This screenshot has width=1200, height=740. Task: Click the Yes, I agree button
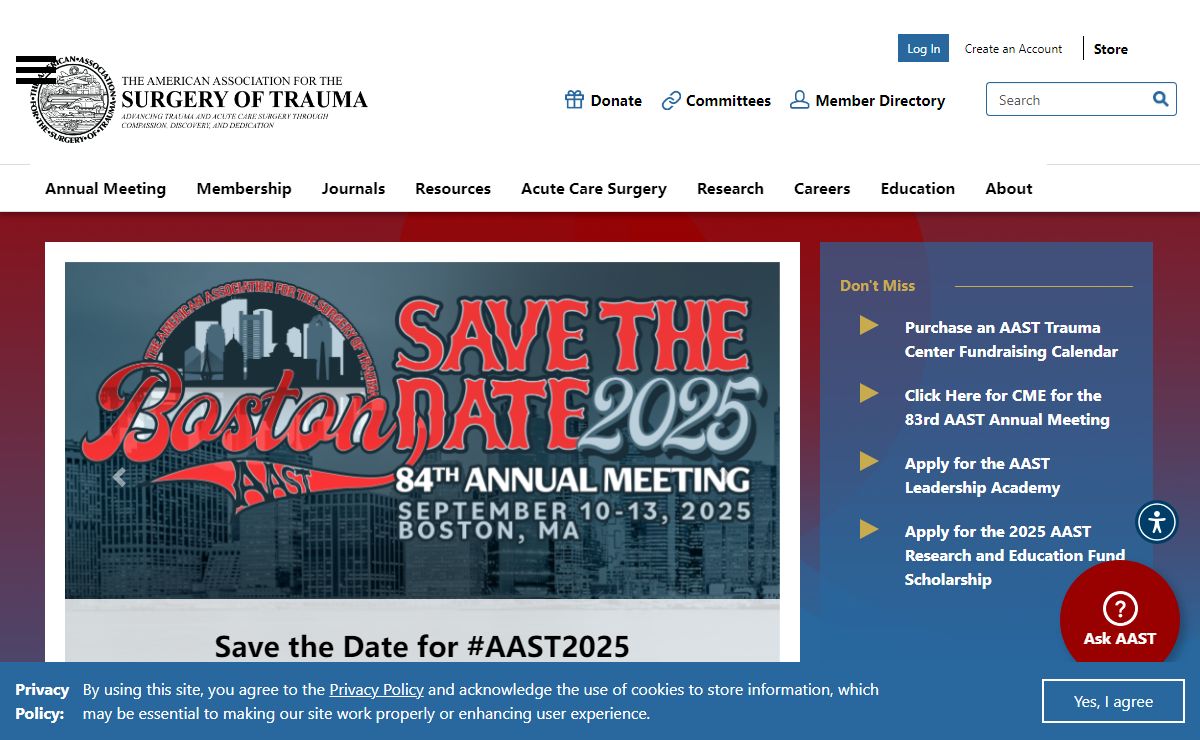[1113, 701]
